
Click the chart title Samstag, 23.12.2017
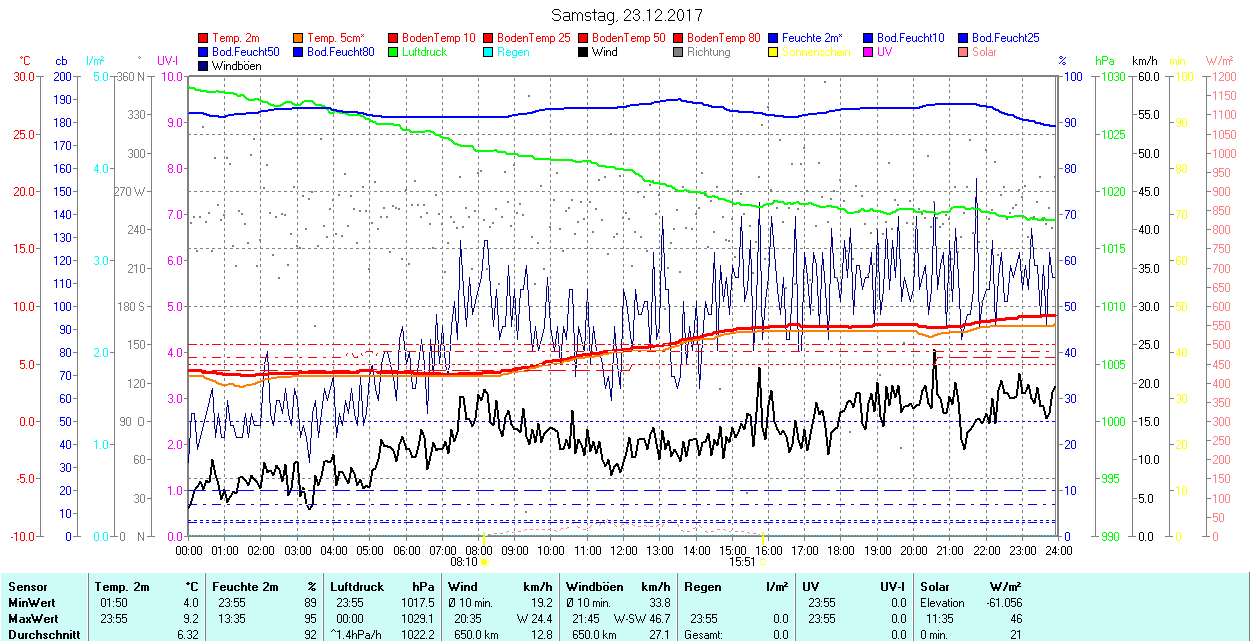coord(627,16)
